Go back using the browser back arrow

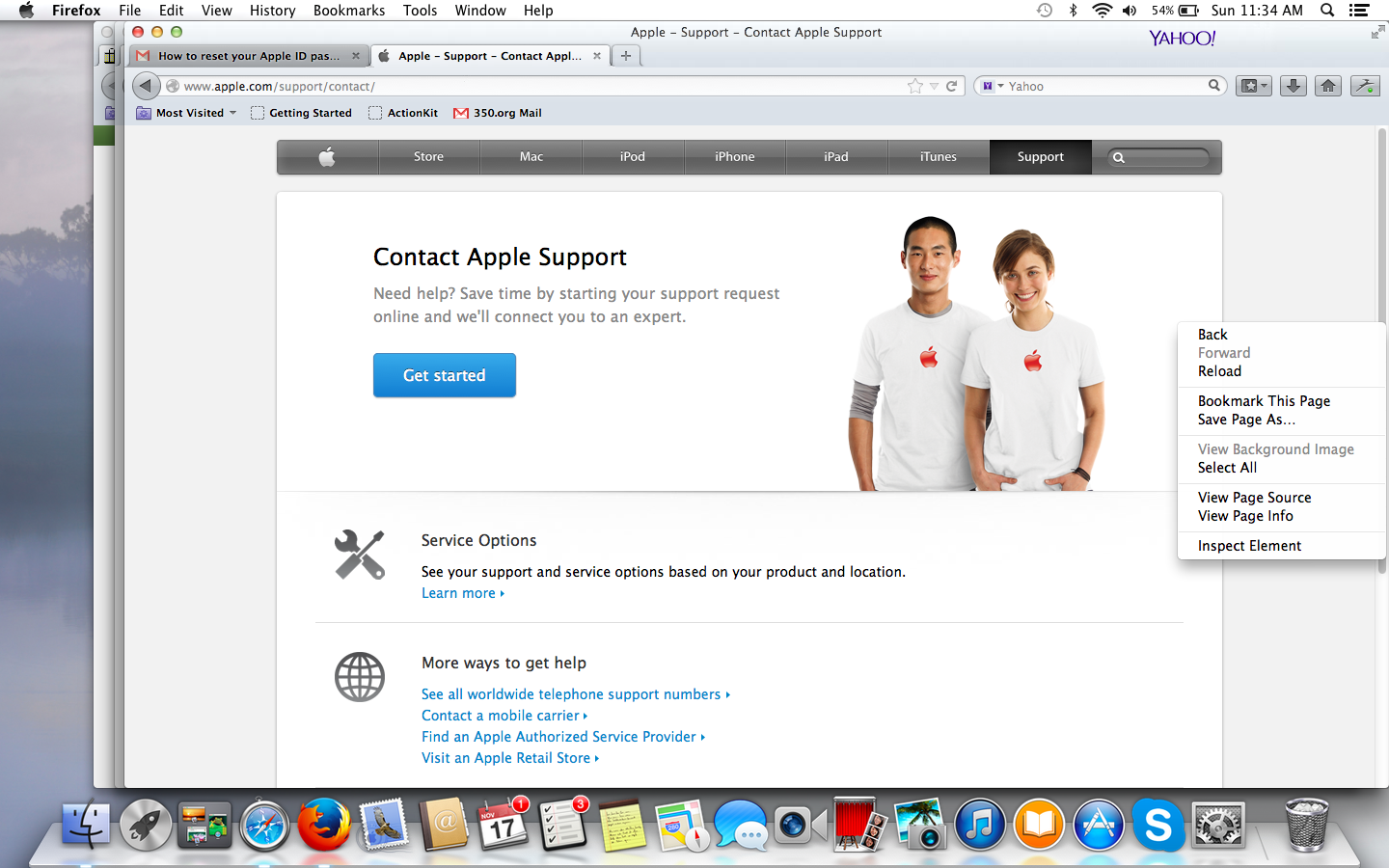(x=146, y=86)
